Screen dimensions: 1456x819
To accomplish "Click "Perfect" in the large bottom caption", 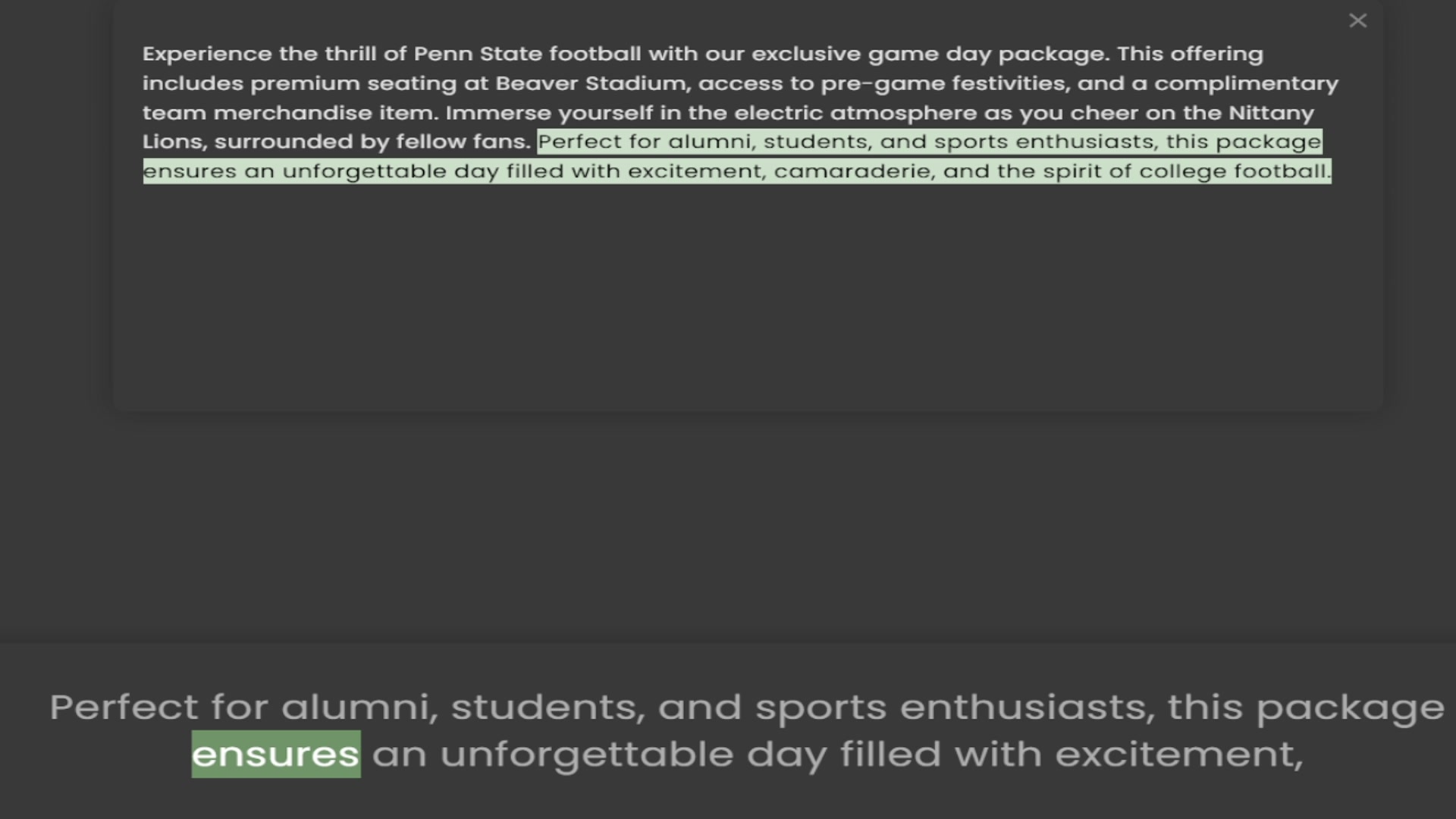I will [x=124, y=707].
